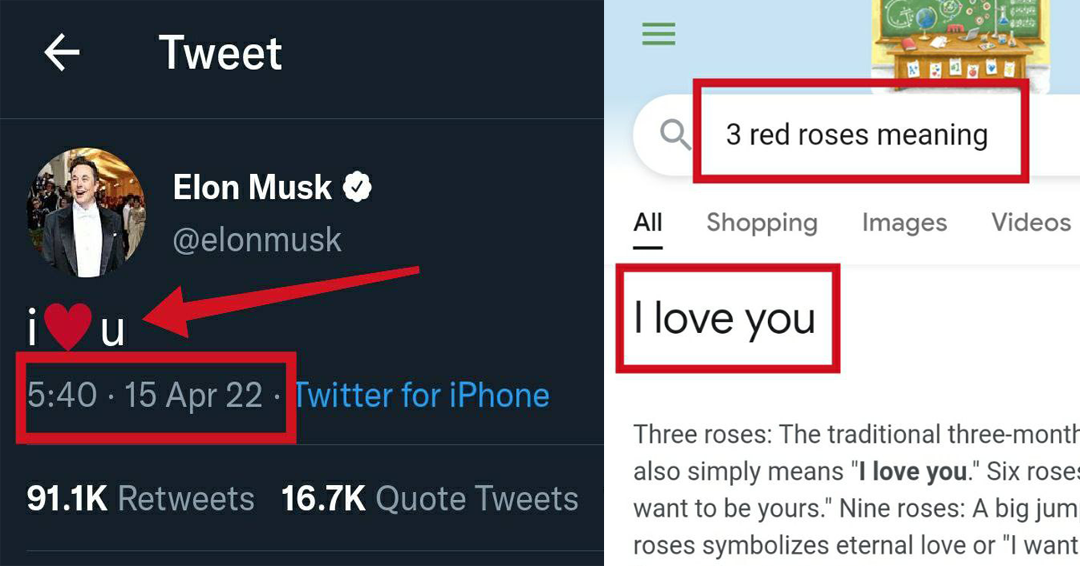Click the 'I love you' answer heading

725,319
